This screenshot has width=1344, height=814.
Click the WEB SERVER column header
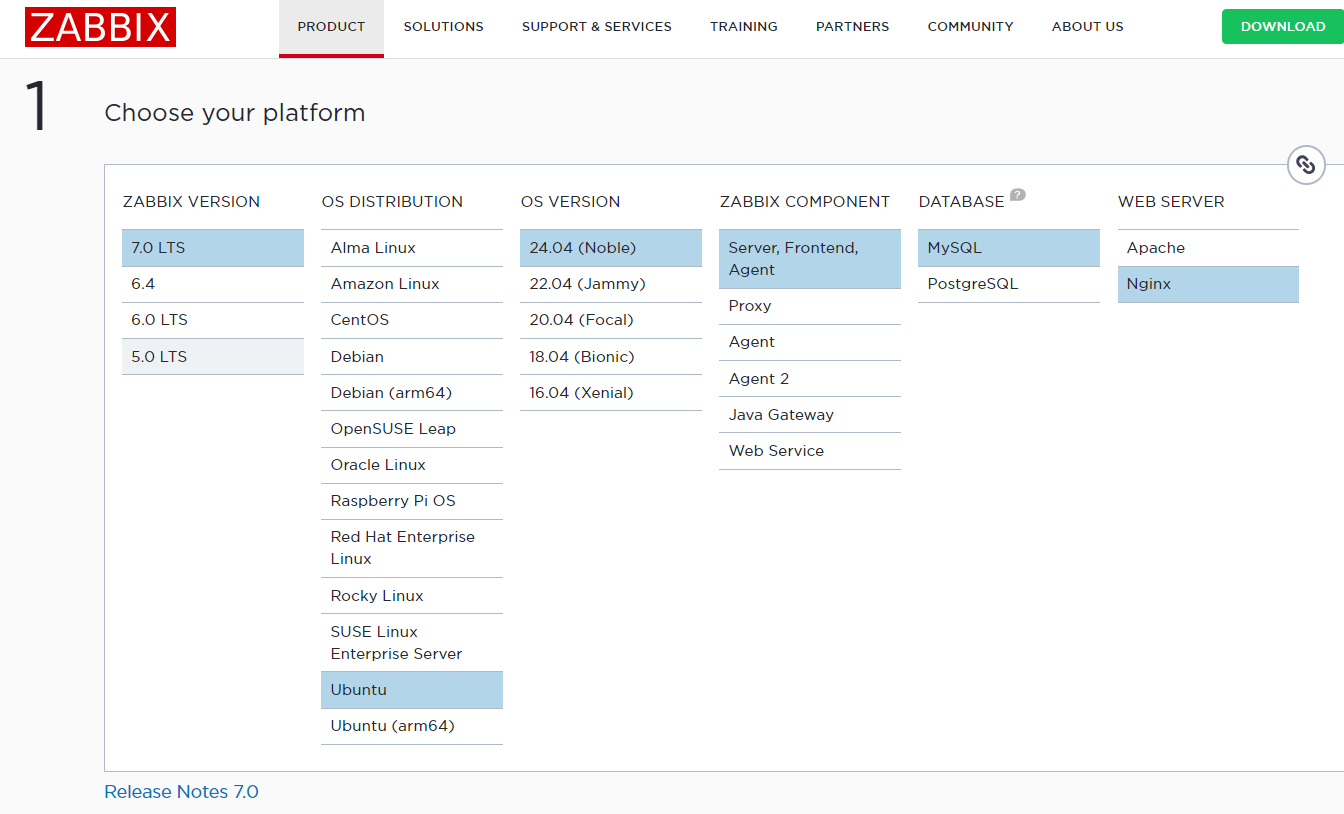(x=1171, y=202)
